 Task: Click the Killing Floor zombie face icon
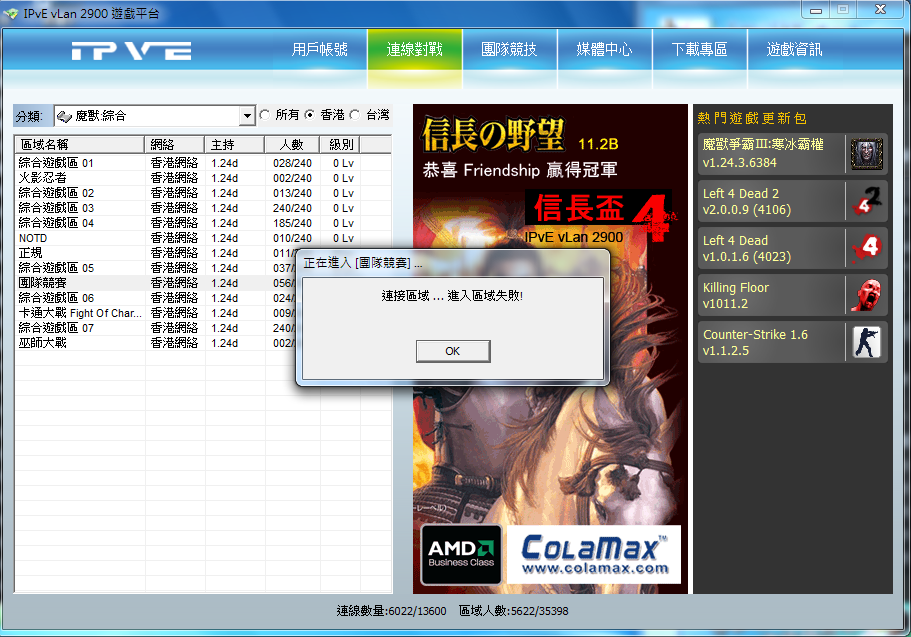(x=866, y=295)
